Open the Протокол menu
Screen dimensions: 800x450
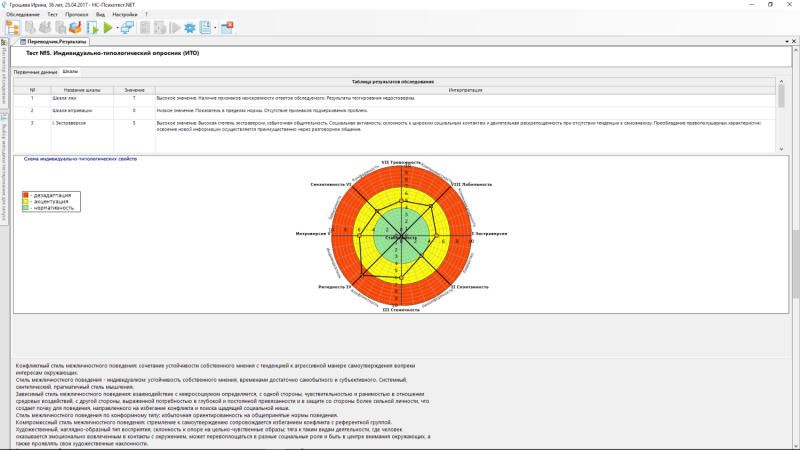(x=76, y=16)
